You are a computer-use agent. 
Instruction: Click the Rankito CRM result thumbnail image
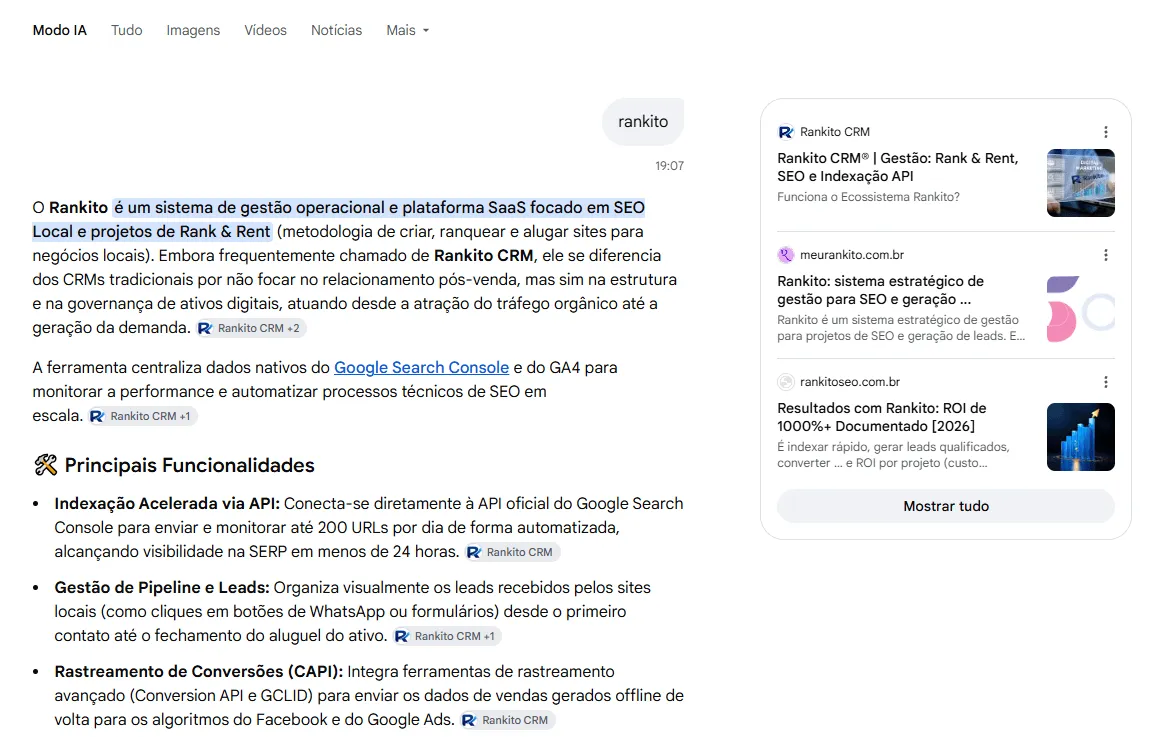coord(1081,183)
